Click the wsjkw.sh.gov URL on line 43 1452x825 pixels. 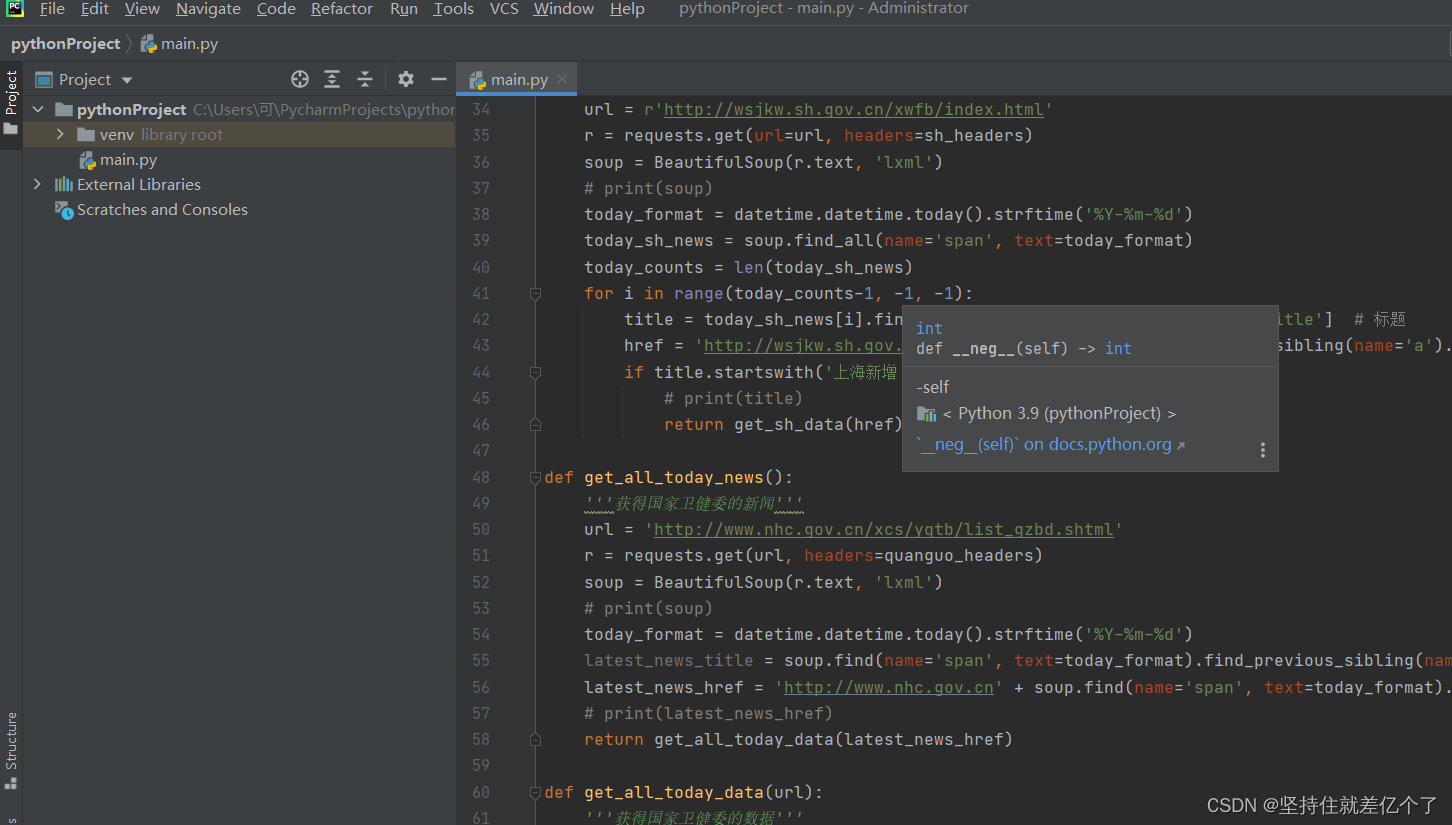[802, 345]
